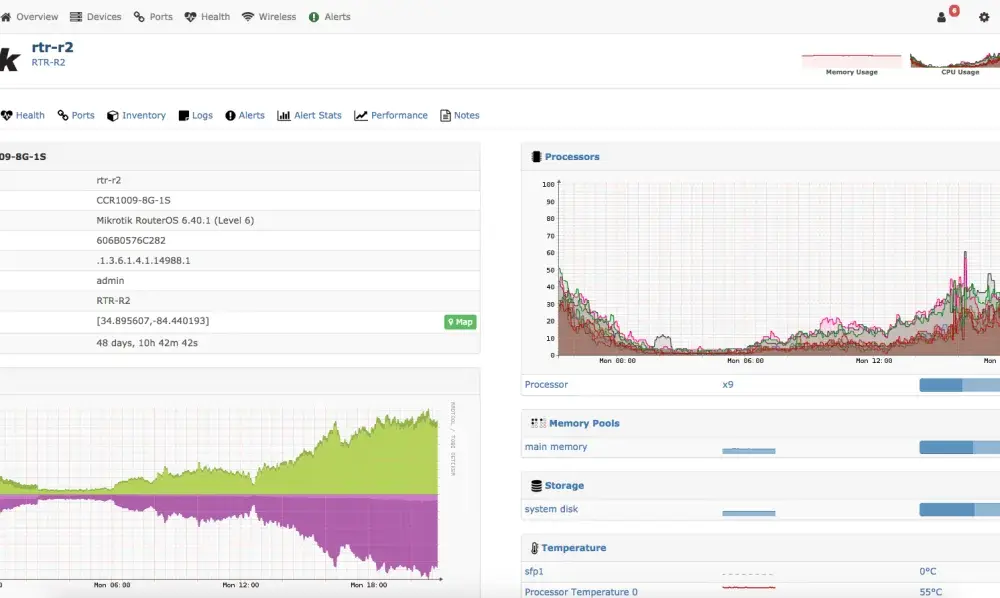Click the object ID .1.3.6.1.4.1.14988.1

[143, 261]
